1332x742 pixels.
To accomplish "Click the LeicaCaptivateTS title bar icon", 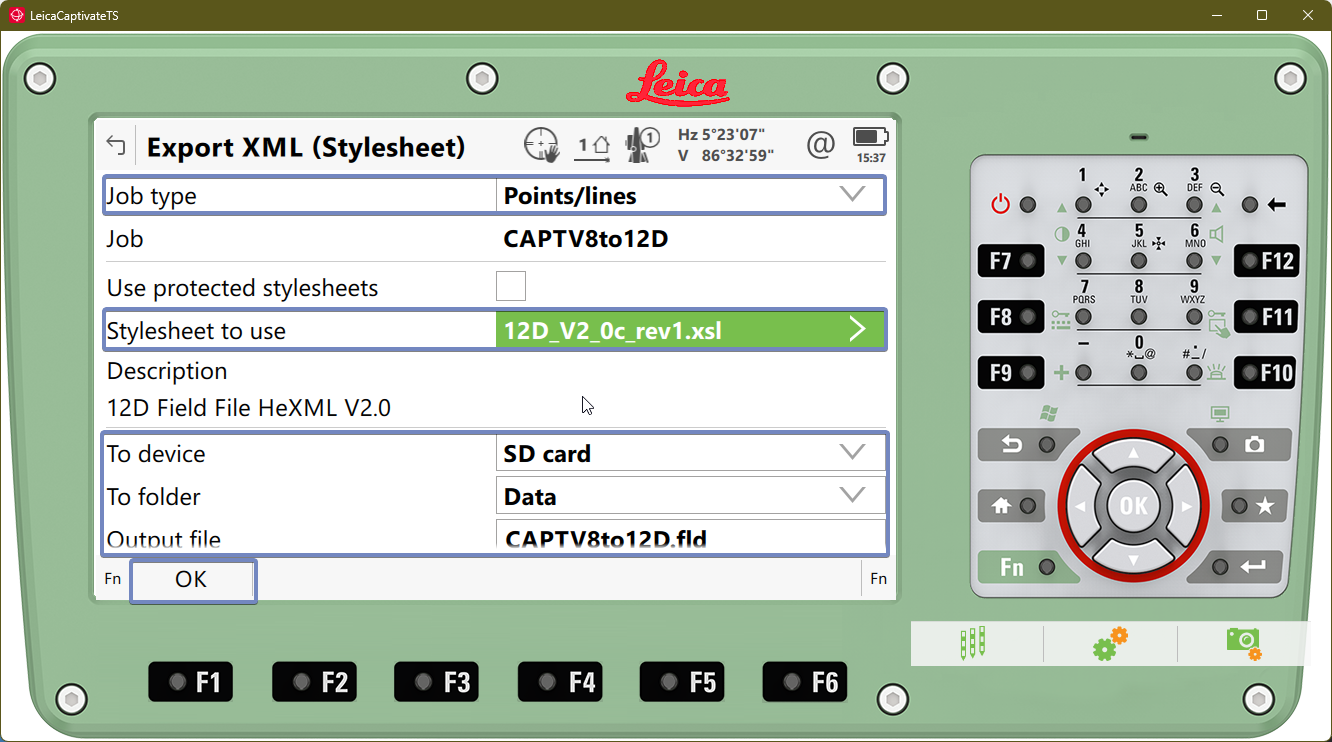I will (16, 16).
